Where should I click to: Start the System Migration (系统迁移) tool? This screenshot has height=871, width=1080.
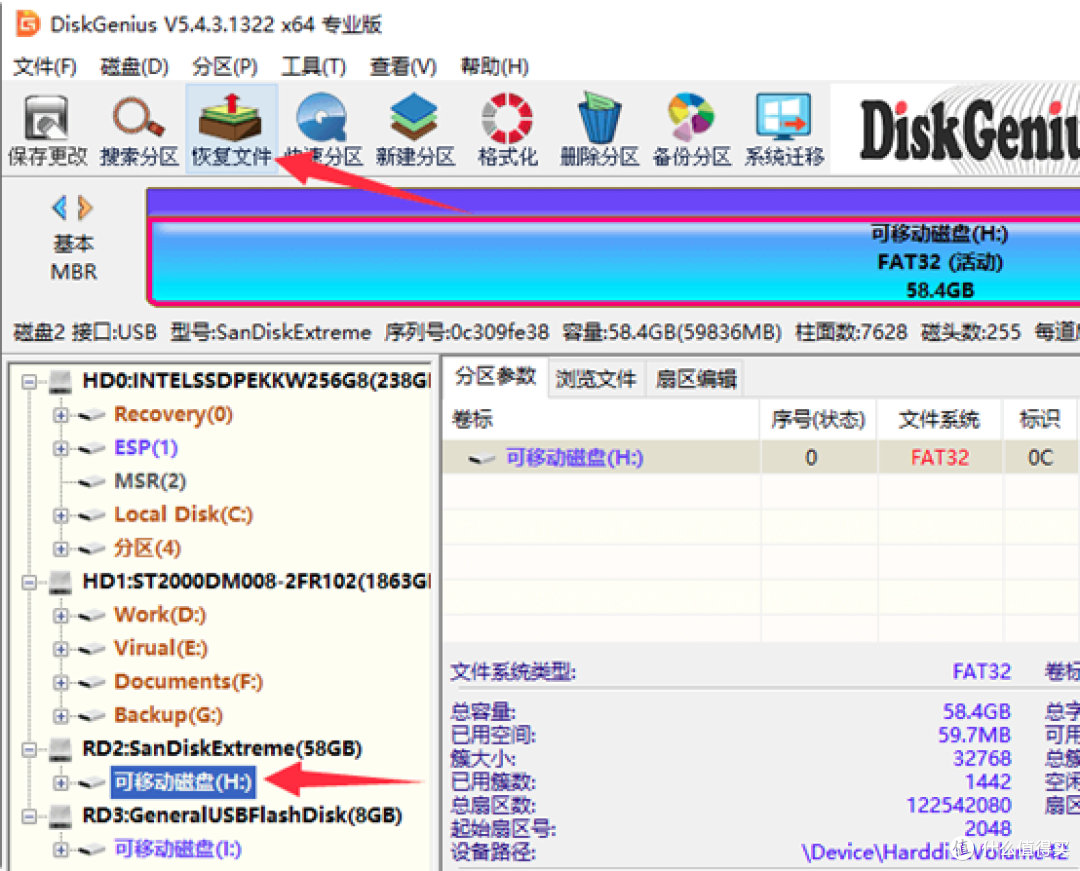(x=783, y=129)
